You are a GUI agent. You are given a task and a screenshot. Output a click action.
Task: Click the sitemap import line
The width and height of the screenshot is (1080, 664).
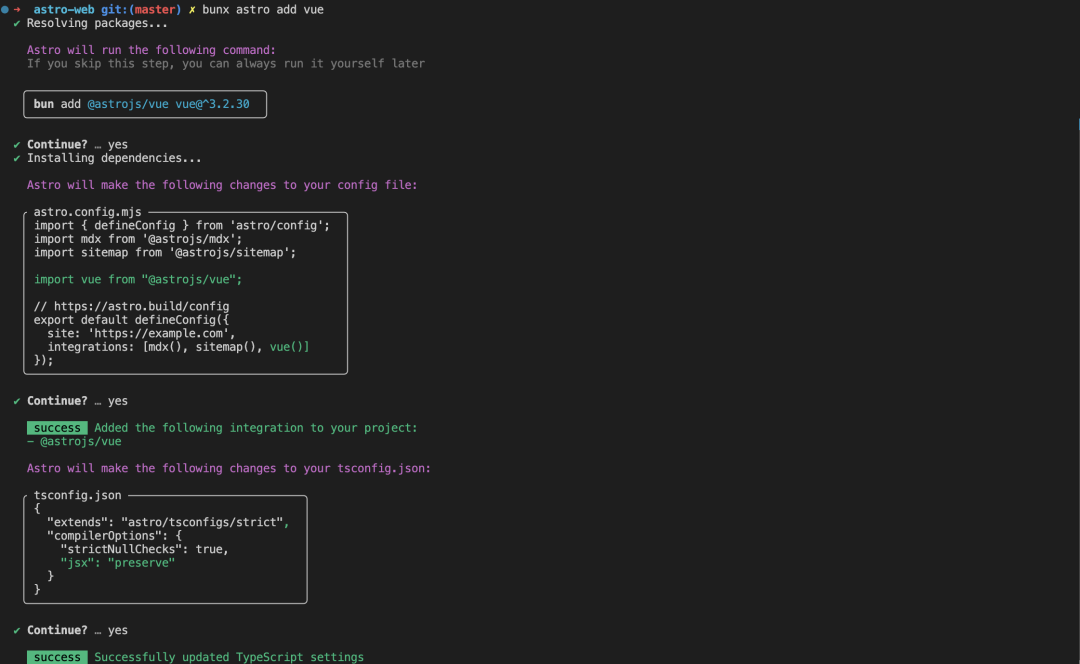click(x=165, y=253)
